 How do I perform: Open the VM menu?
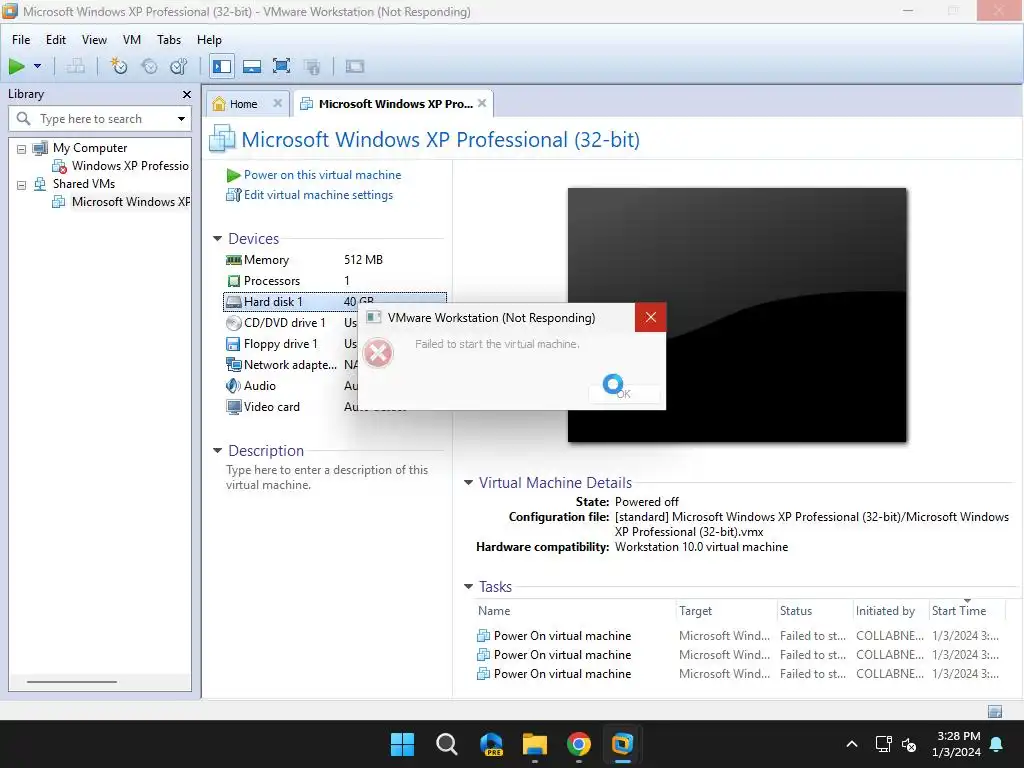click(132, 40)
